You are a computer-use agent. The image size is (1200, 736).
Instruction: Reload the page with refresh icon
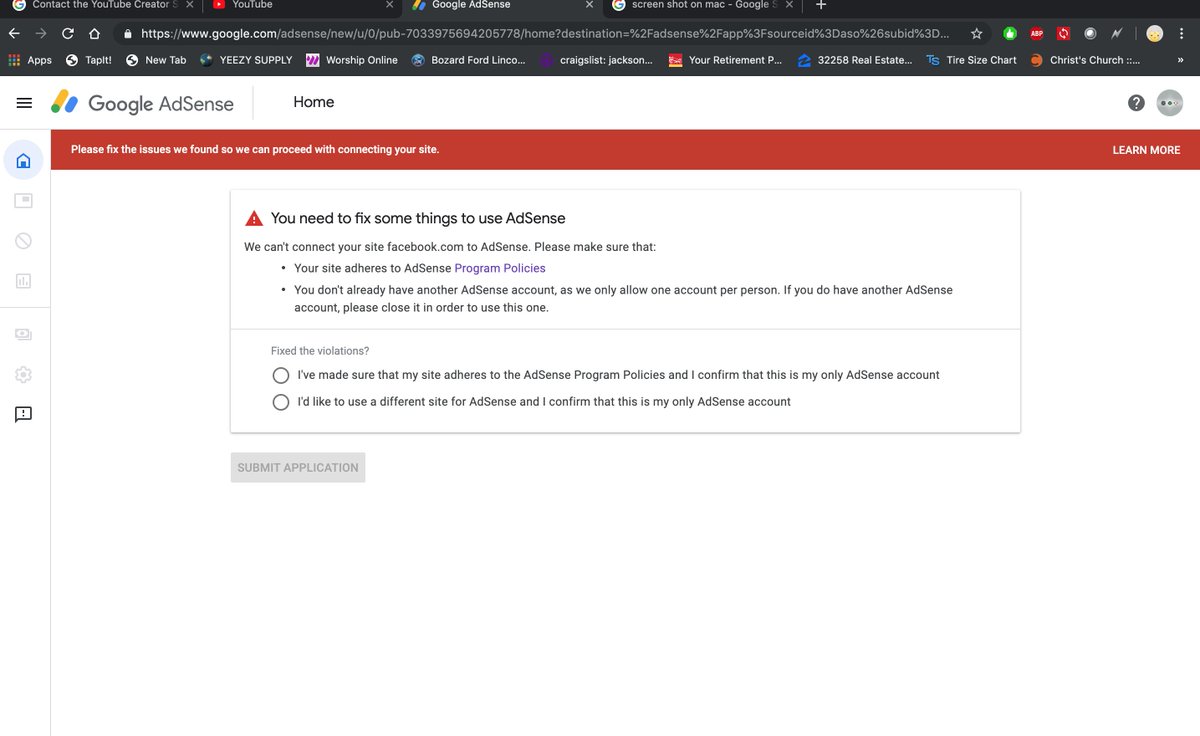tap(68, 33)
